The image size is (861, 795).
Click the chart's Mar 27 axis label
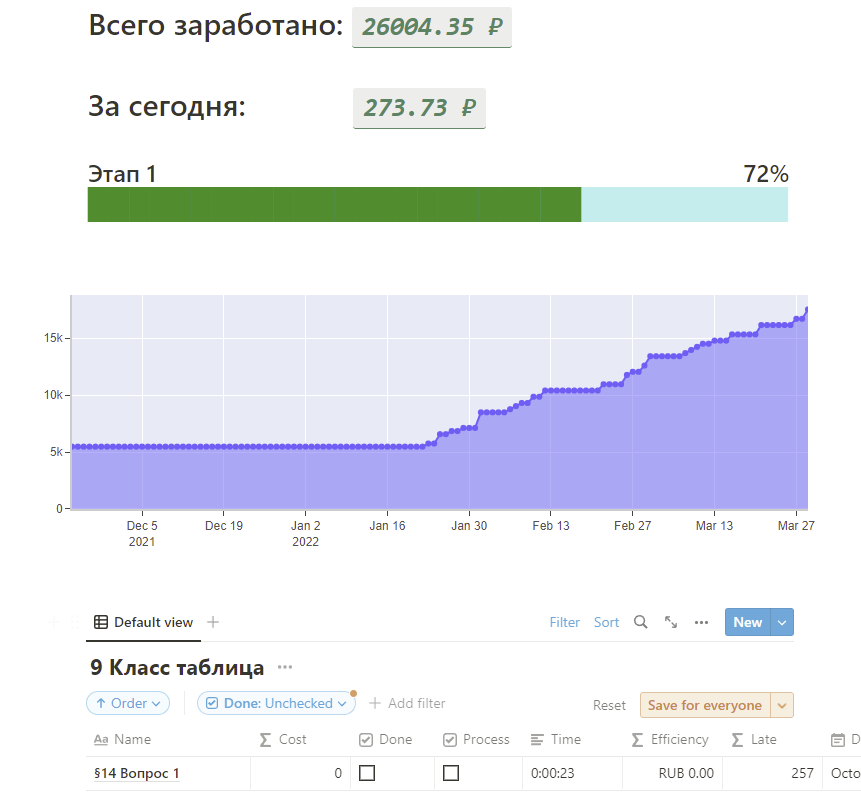(x=796, y=525)
